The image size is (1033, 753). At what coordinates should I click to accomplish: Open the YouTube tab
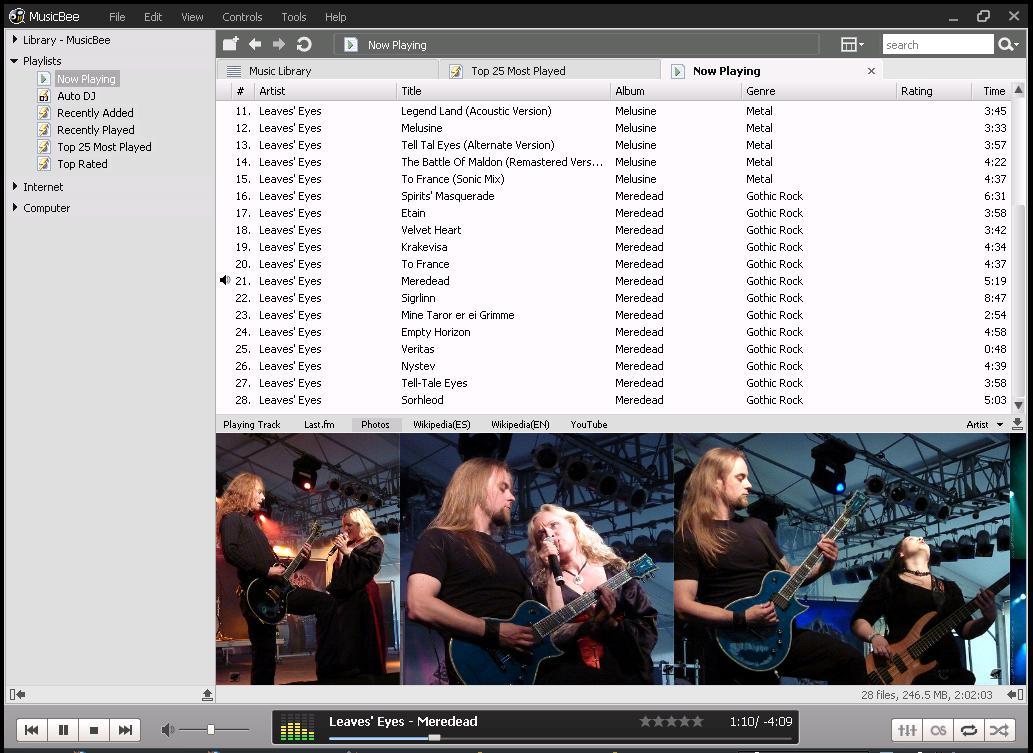coord(588,424)
